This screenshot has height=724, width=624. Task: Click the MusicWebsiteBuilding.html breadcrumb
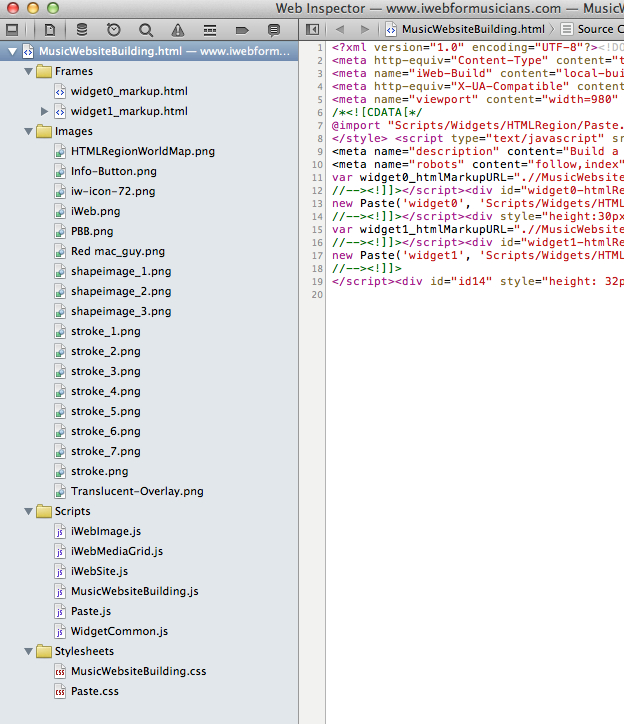pos(466,29)
